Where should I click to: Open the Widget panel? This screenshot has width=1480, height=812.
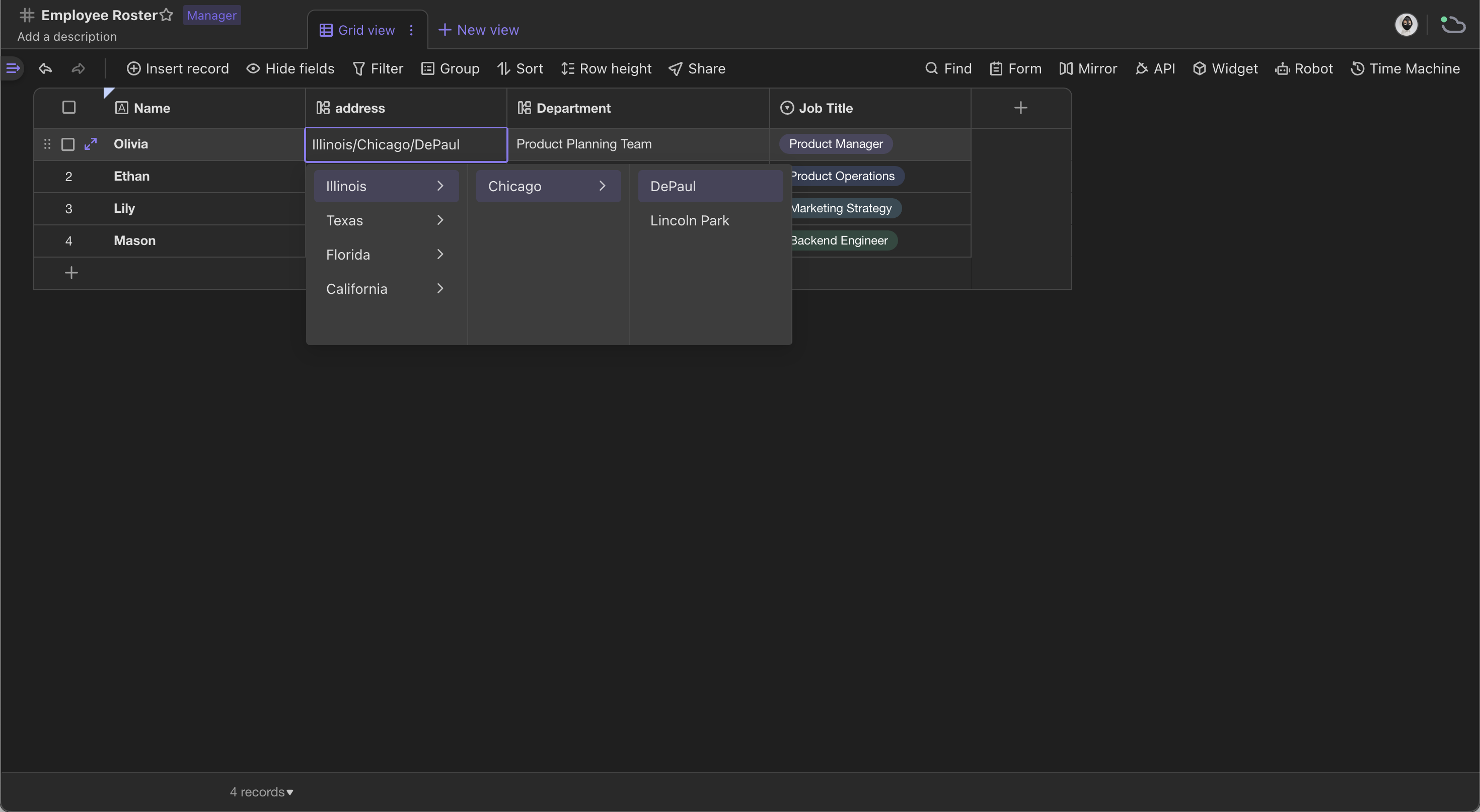coord(1225,69)
